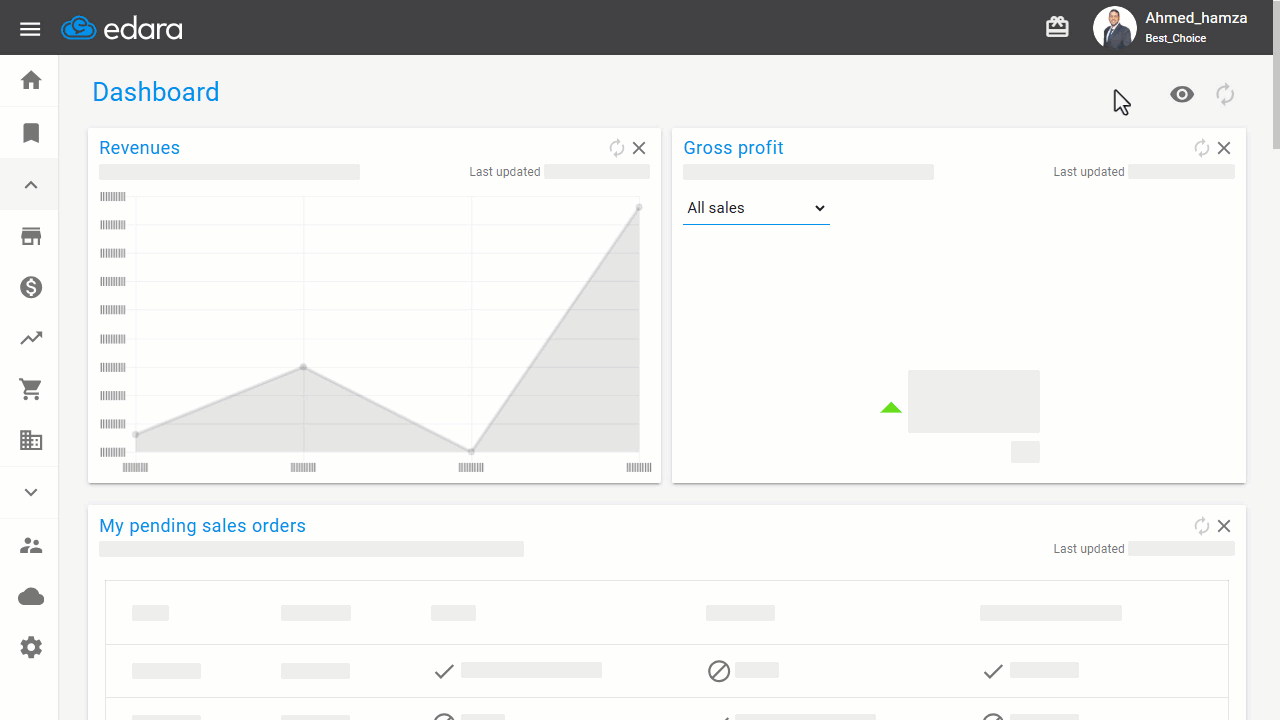Click the Revenues widget title

tap(140, 148)
